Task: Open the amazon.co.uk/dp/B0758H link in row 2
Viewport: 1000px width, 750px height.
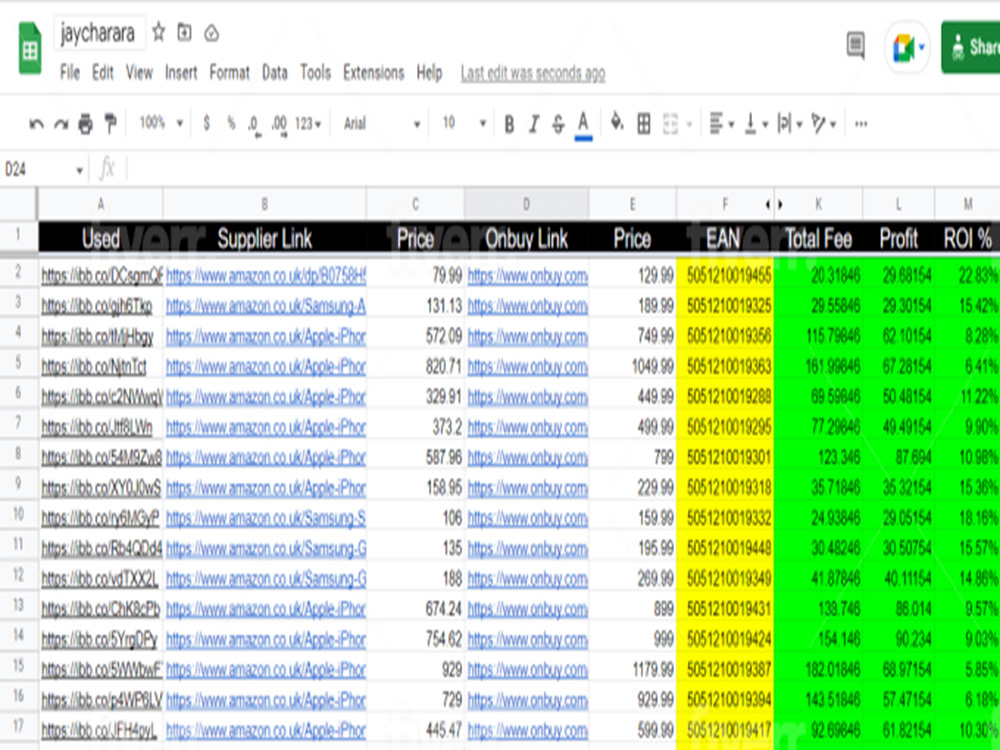Action: (x=266, y=276)
